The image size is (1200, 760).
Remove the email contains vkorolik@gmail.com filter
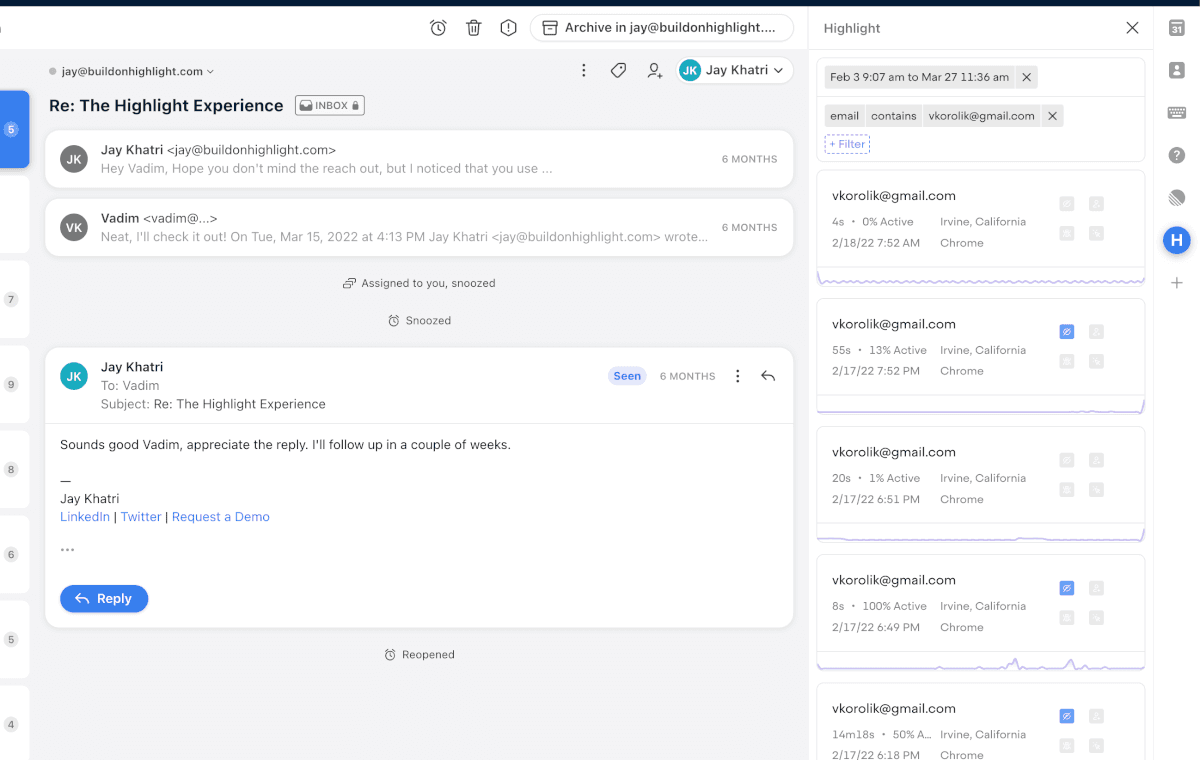coord(1052,116)
